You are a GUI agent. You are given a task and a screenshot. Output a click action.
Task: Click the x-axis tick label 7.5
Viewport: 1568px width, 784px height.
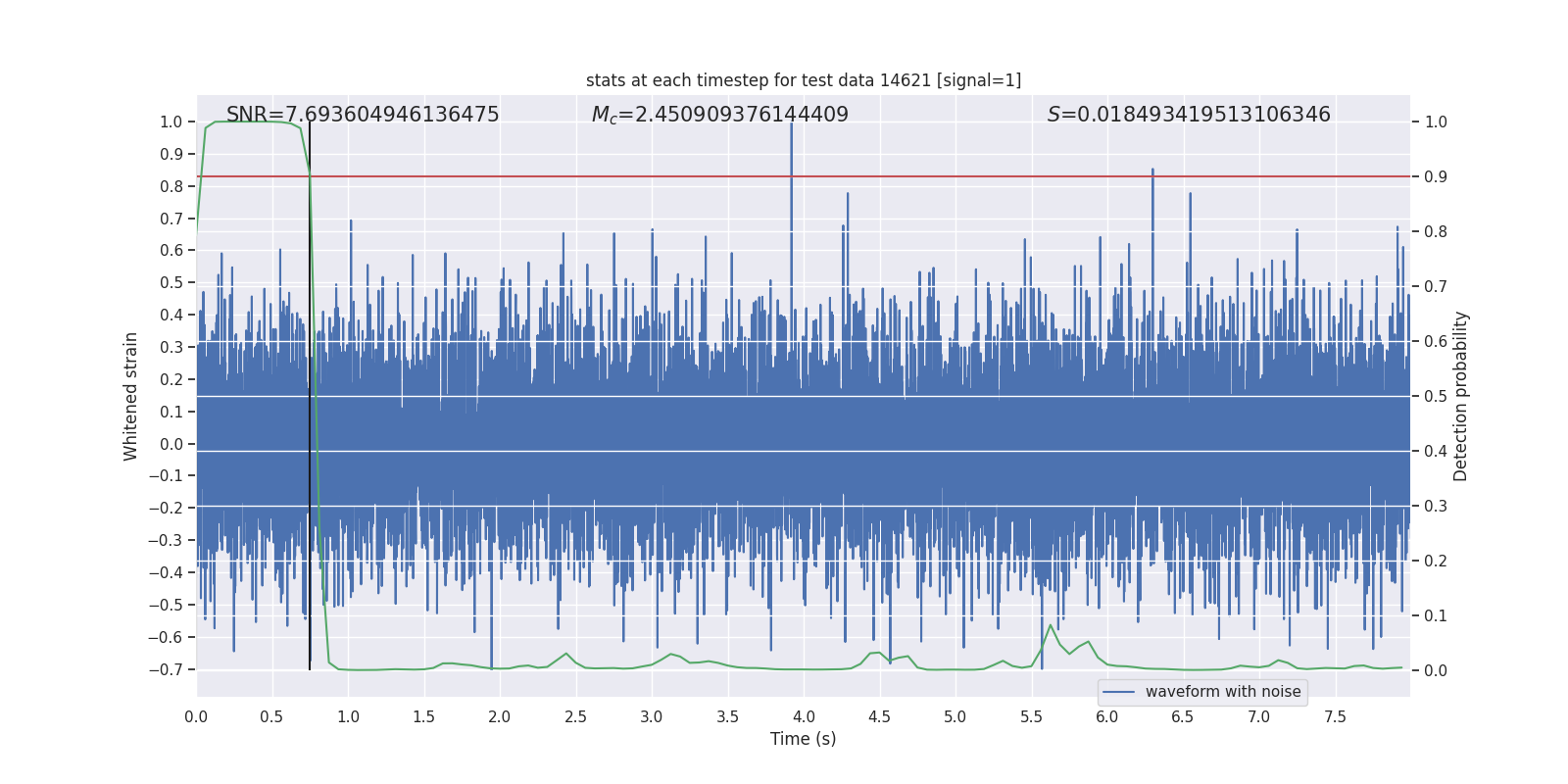1335,717
